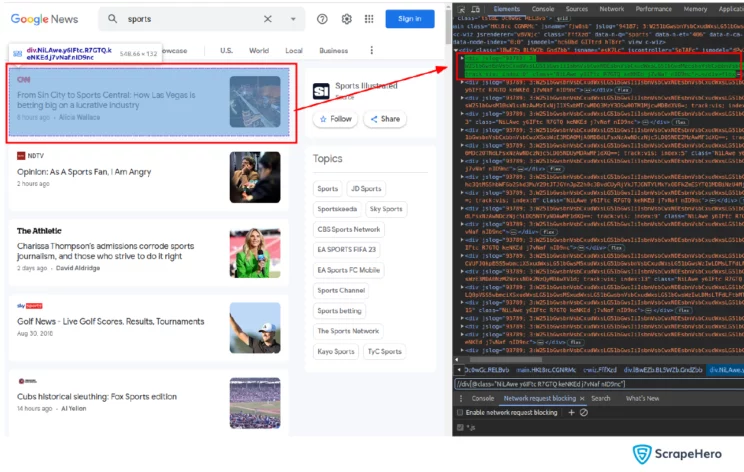Select the Kayo Sports topic chip
The height and width of the screenshot is (472, 744).
click(336, 352)
